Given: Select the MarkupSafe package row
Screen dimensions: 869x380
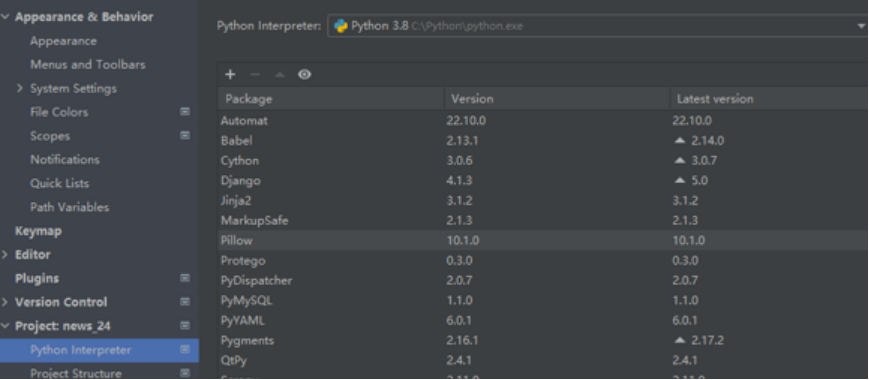Looking at the screenshot, I should (x=543, y=220).
